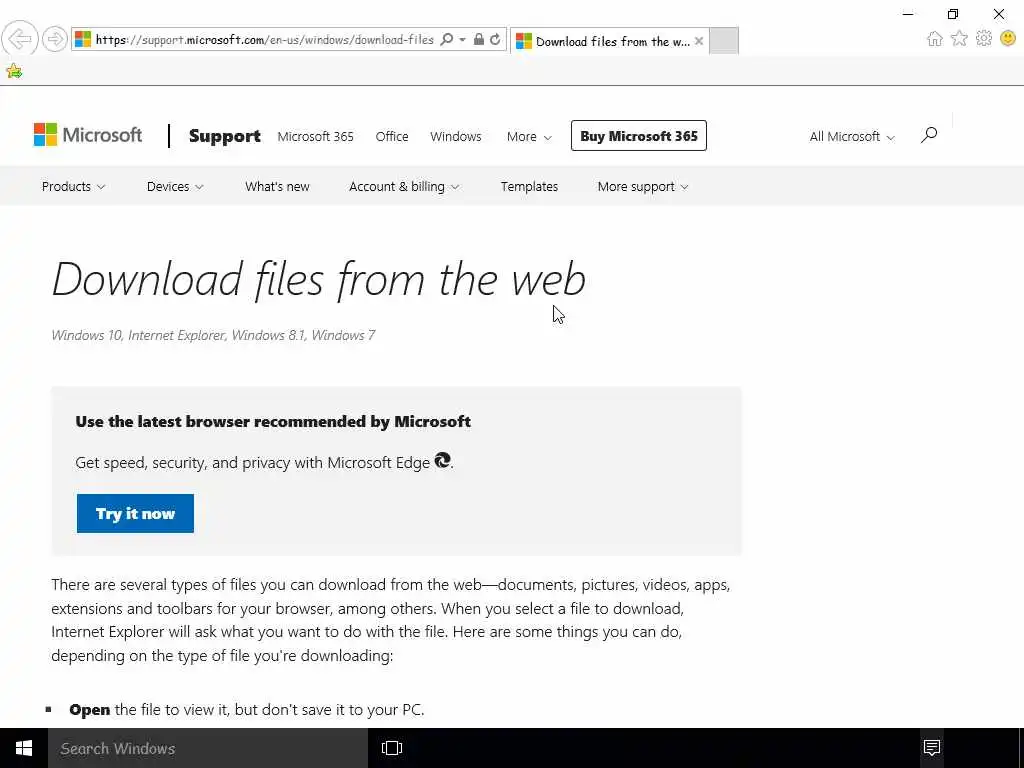Go back with the browser Back arrow

coord(20,39)
